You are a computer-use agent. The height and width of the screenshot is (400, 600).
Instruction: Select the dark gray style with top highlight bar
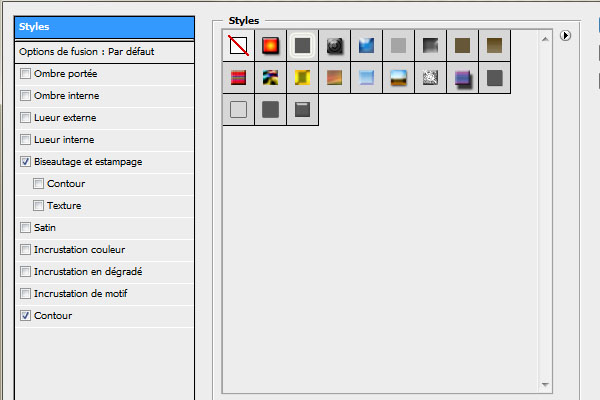(x=302, y=110)
